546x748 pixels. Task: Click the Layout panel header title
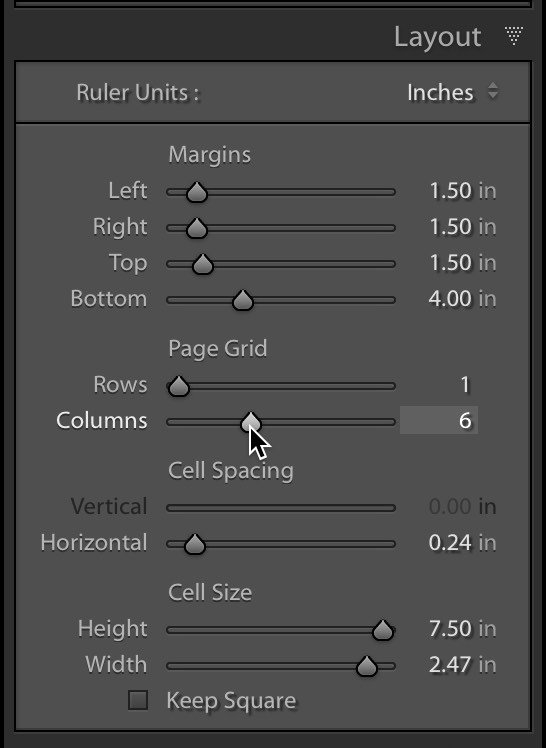(437, 37)
